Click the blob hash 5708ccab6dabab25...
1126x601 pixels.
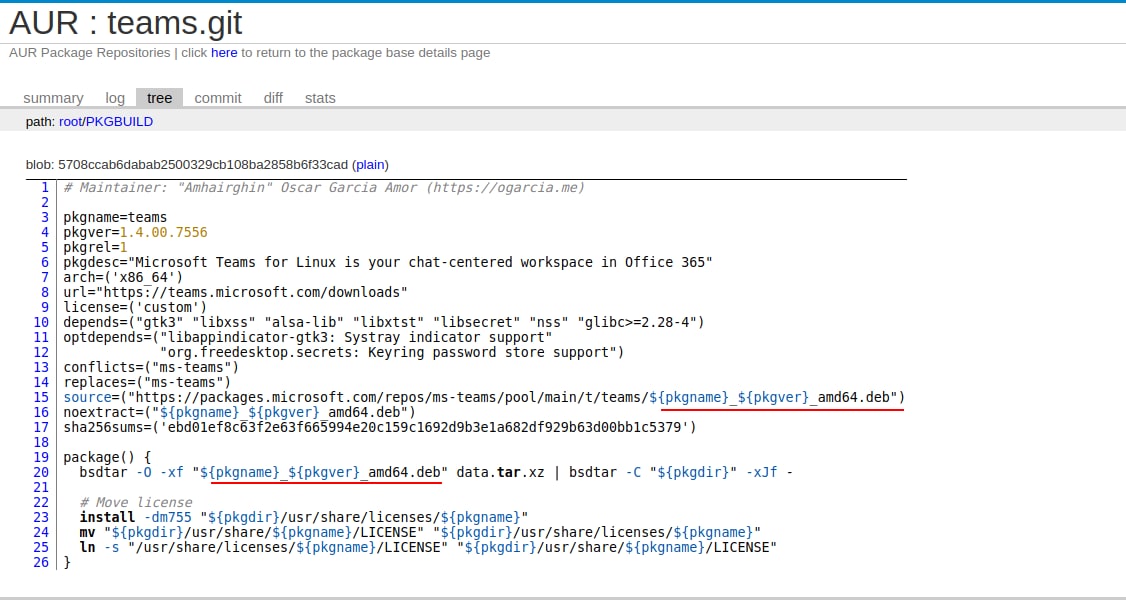click(203, 164)
